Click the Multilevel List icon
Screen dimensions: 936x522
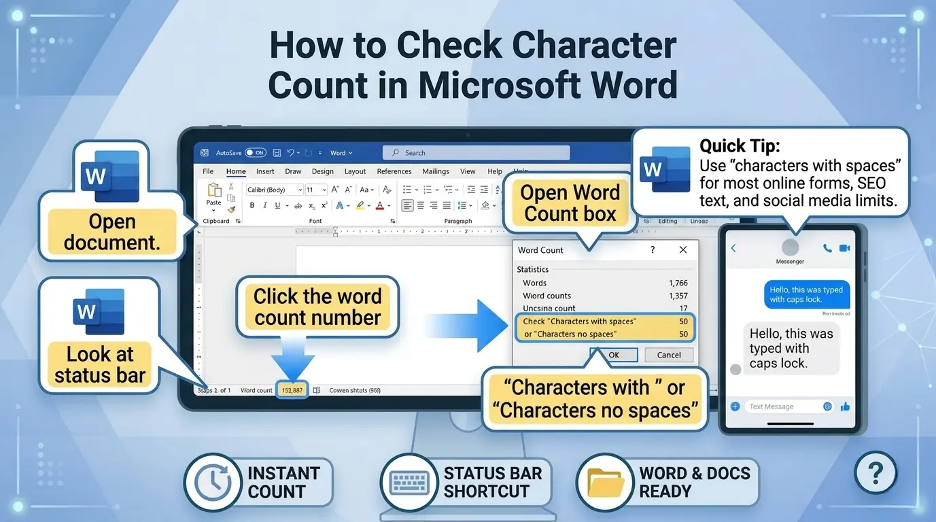[448, 189]
